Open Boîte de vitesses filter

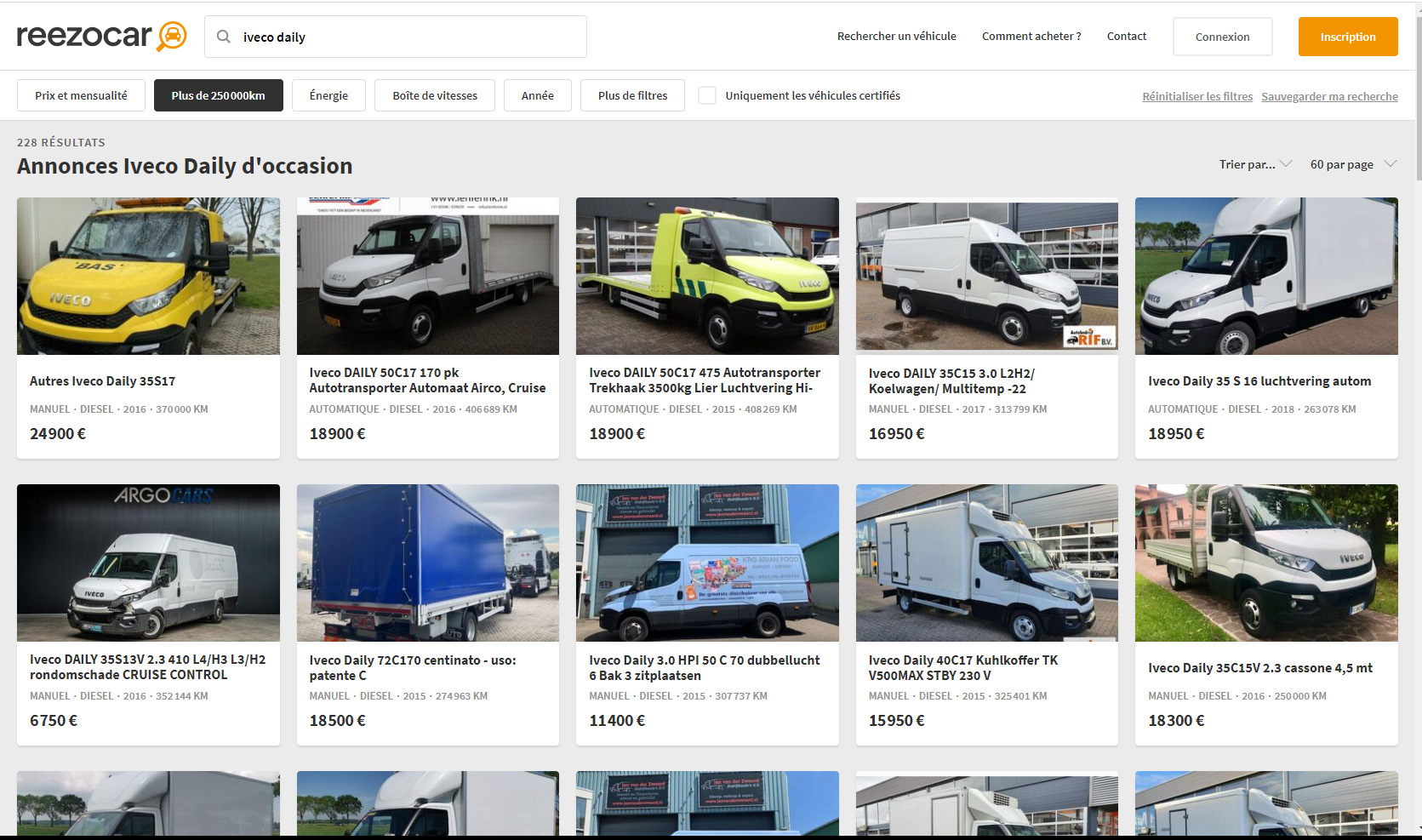[x=435, y=95]
